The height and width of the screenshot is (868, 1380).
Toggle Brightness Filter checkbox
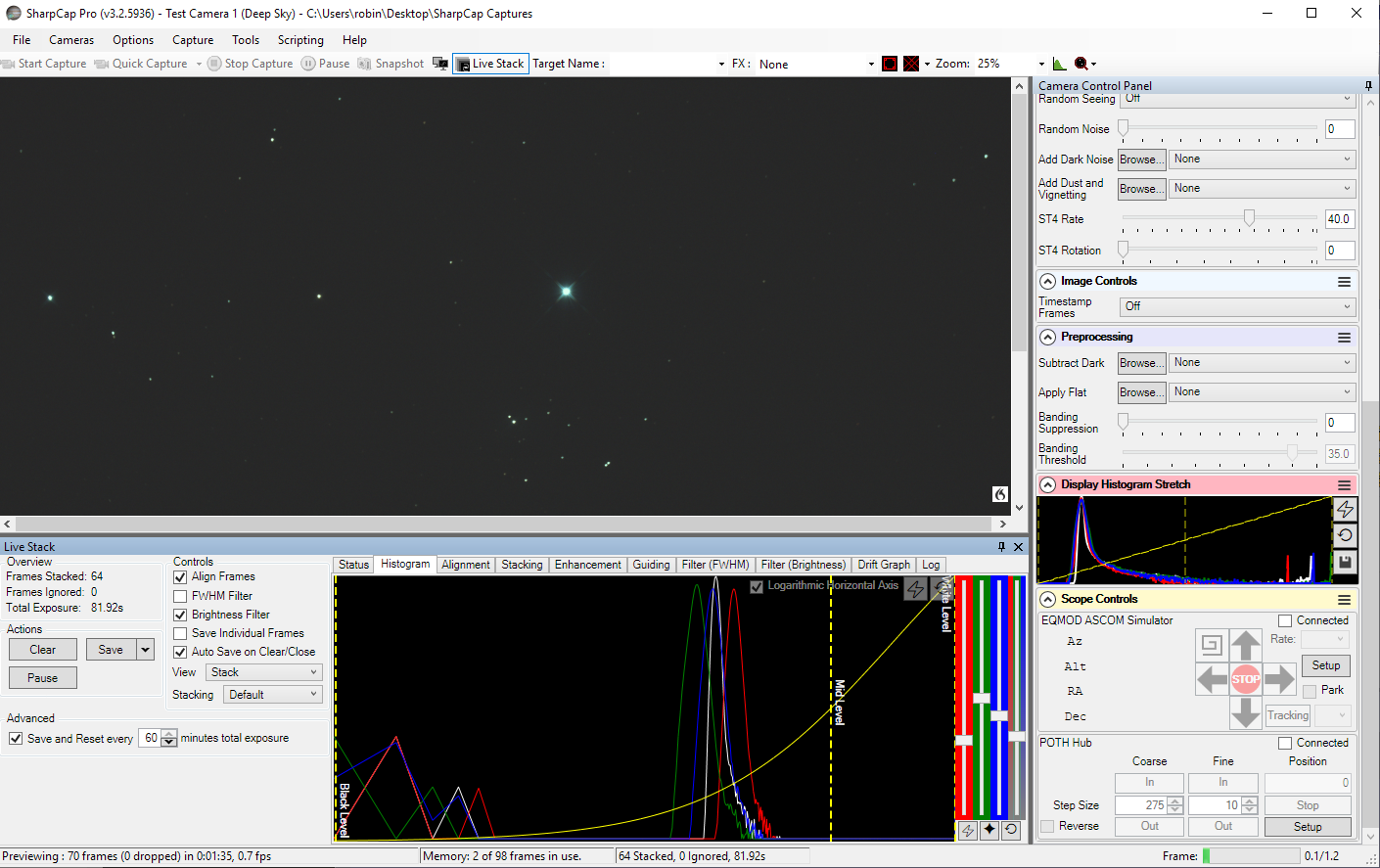pos(180,615)
